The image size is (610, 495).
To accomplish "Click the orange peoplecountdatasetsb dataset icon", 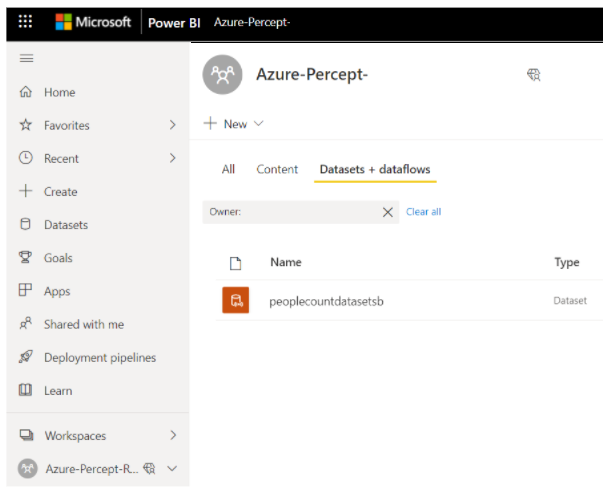I will coord(235,300).
